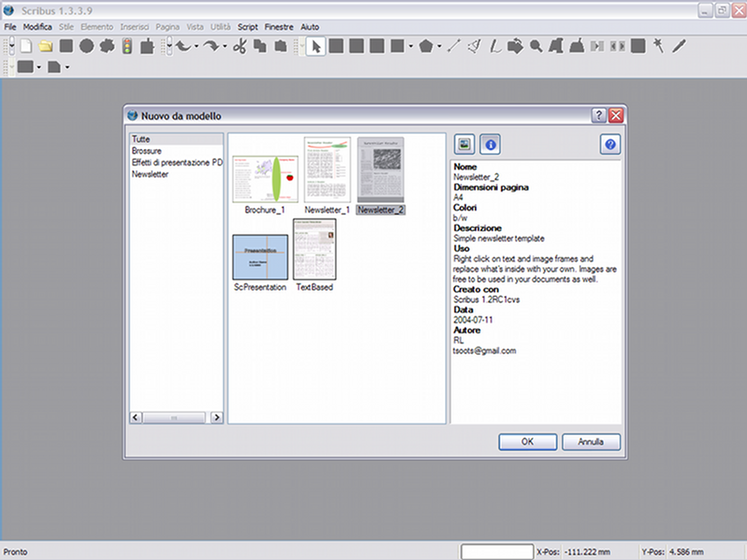747x560 pixels.
Task: Open the Undo history dropdown arrow
Action: coord(196,47)
